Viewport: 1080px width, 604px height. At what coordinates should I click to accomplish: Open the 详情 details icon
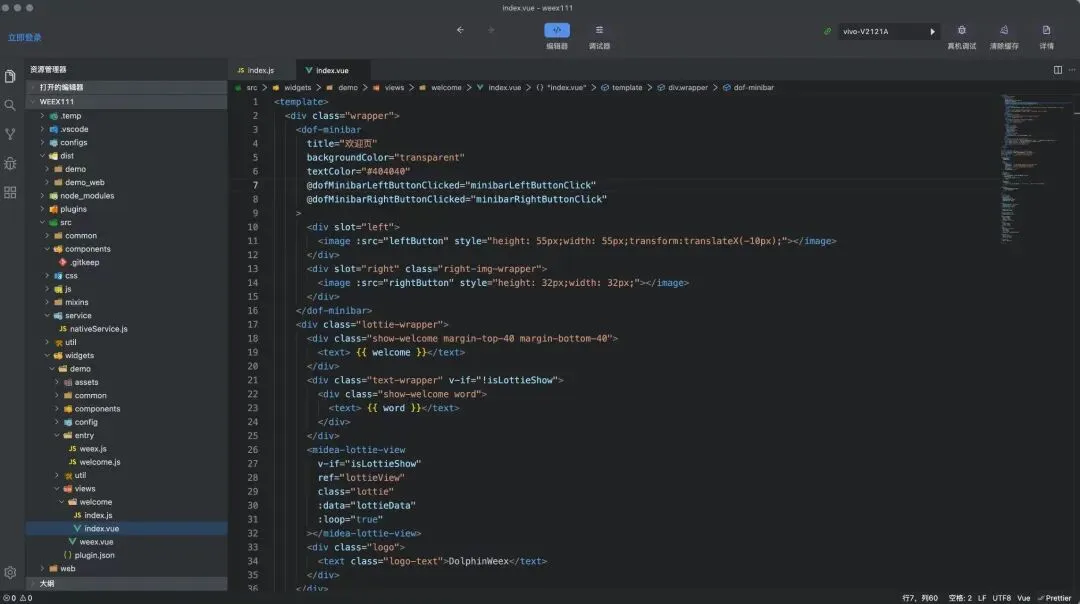[1046, 37]
